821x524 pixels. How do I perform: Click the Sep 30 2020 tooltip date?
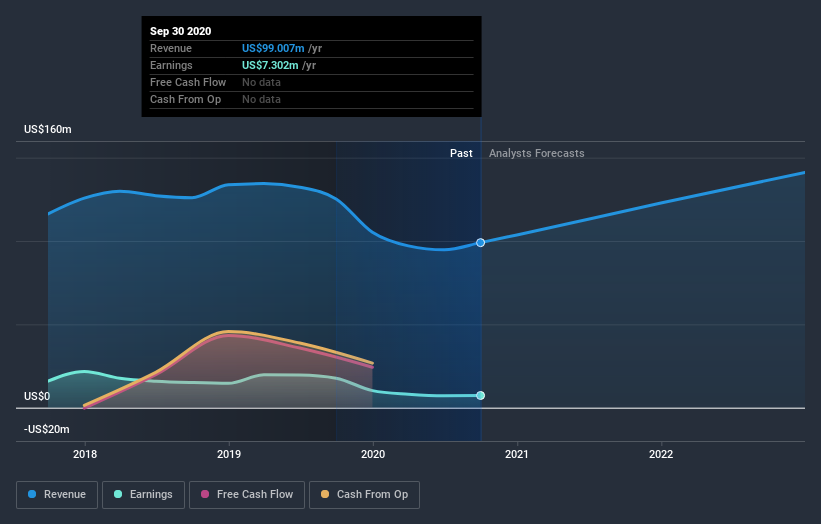click(x=181, y=31)
